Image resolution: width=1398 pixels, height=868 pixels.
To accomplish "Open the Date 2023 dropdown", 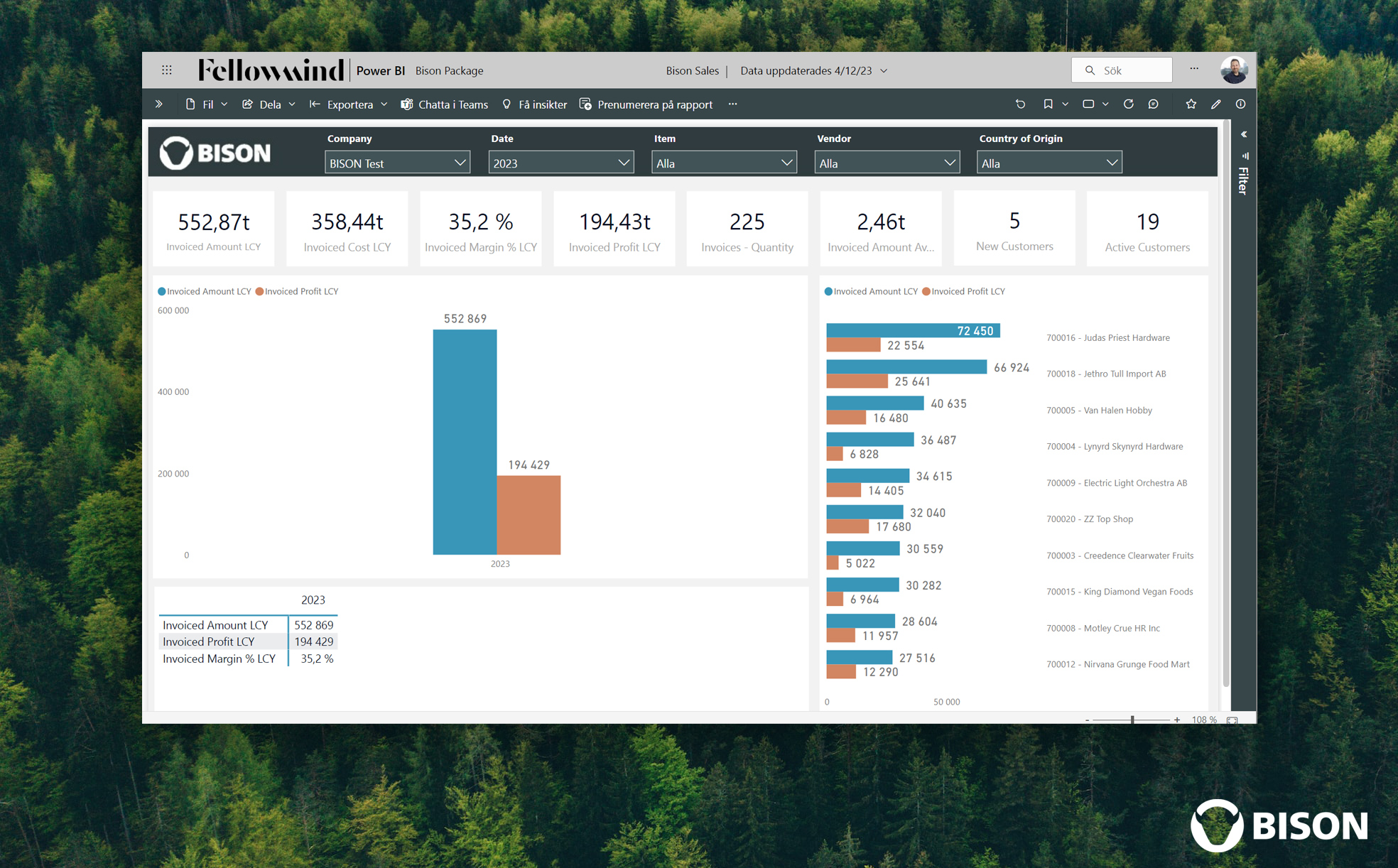I will point(560,163).
